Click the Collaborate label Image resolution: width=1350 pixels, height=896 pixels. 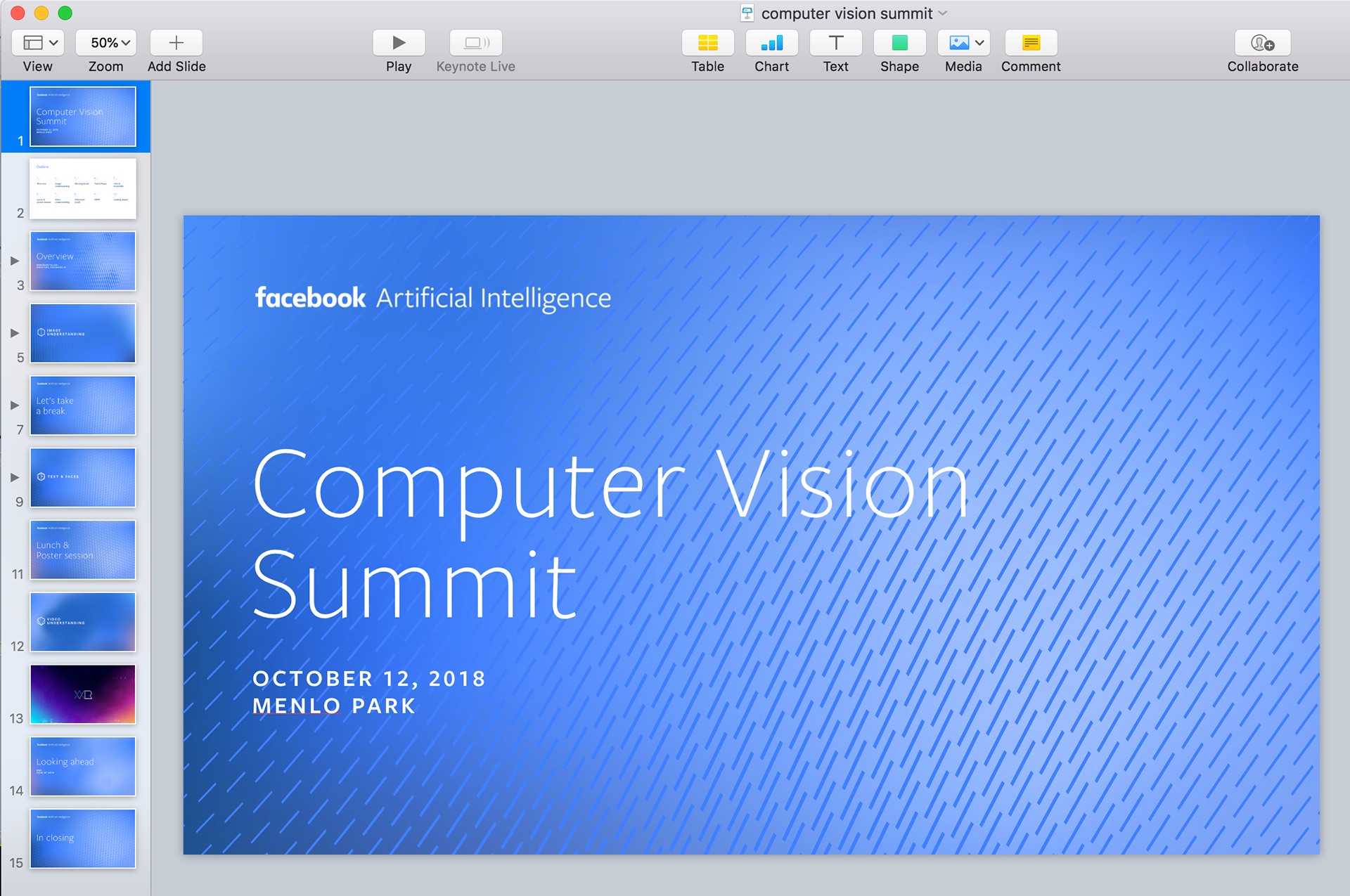[1263, 67]
